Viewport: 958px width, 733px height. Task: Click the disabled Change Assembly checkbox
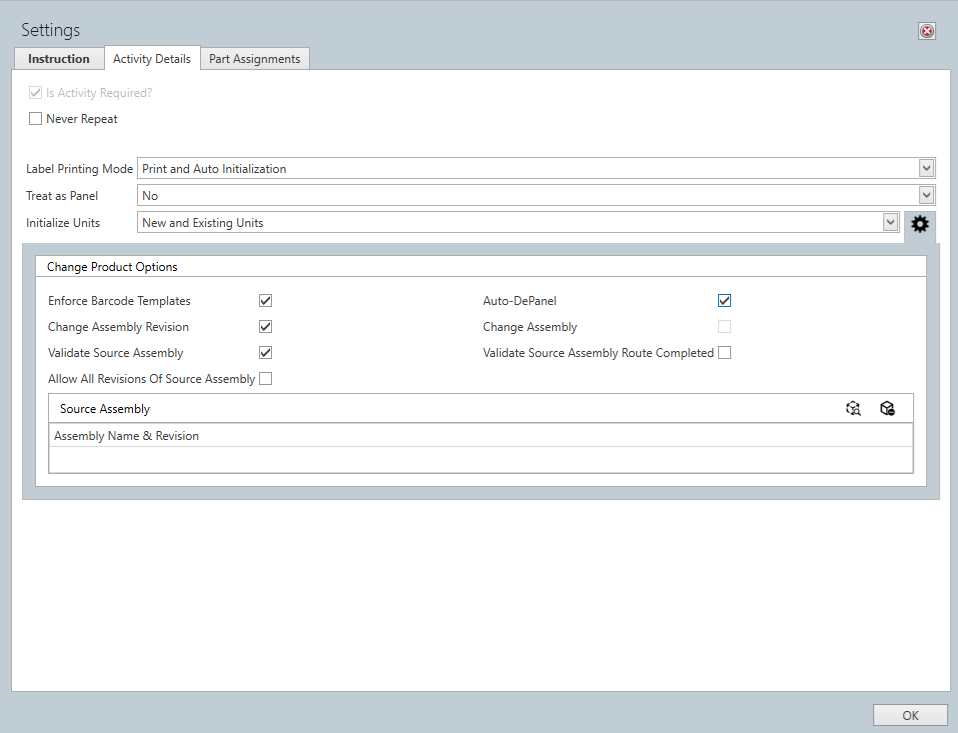pyautogui.click(x=724, y=326)
